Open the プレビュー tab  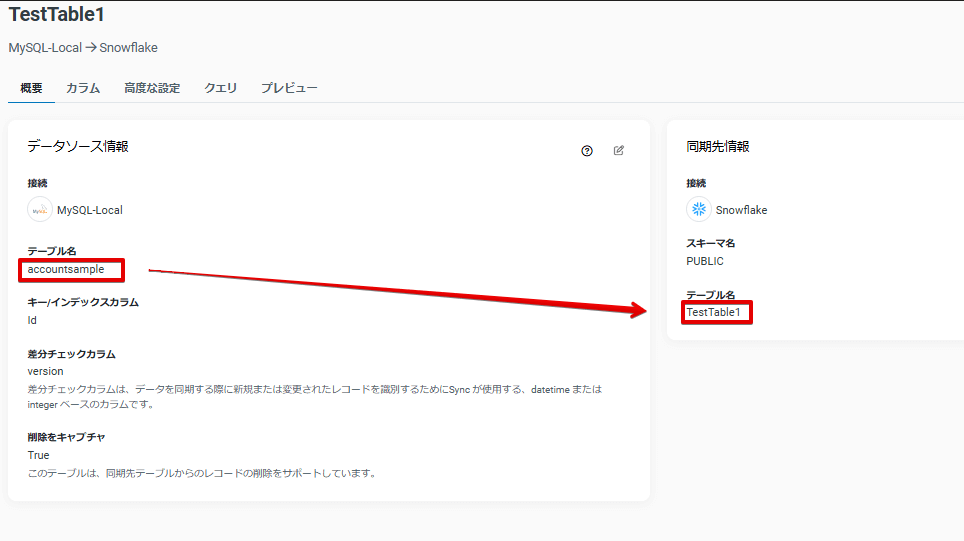289,88
